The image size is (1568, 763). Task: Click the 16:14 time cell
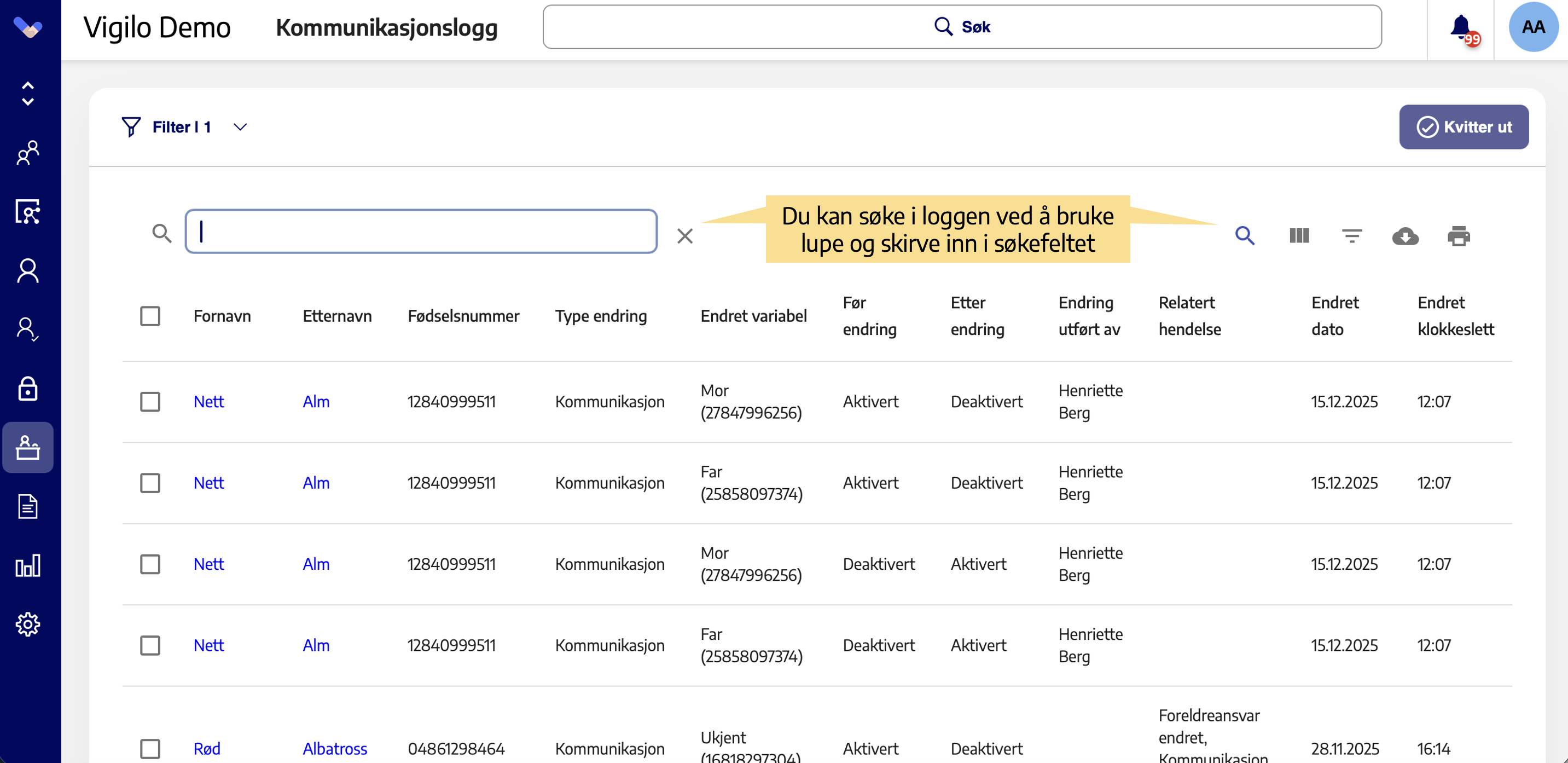click(1433, 749)
